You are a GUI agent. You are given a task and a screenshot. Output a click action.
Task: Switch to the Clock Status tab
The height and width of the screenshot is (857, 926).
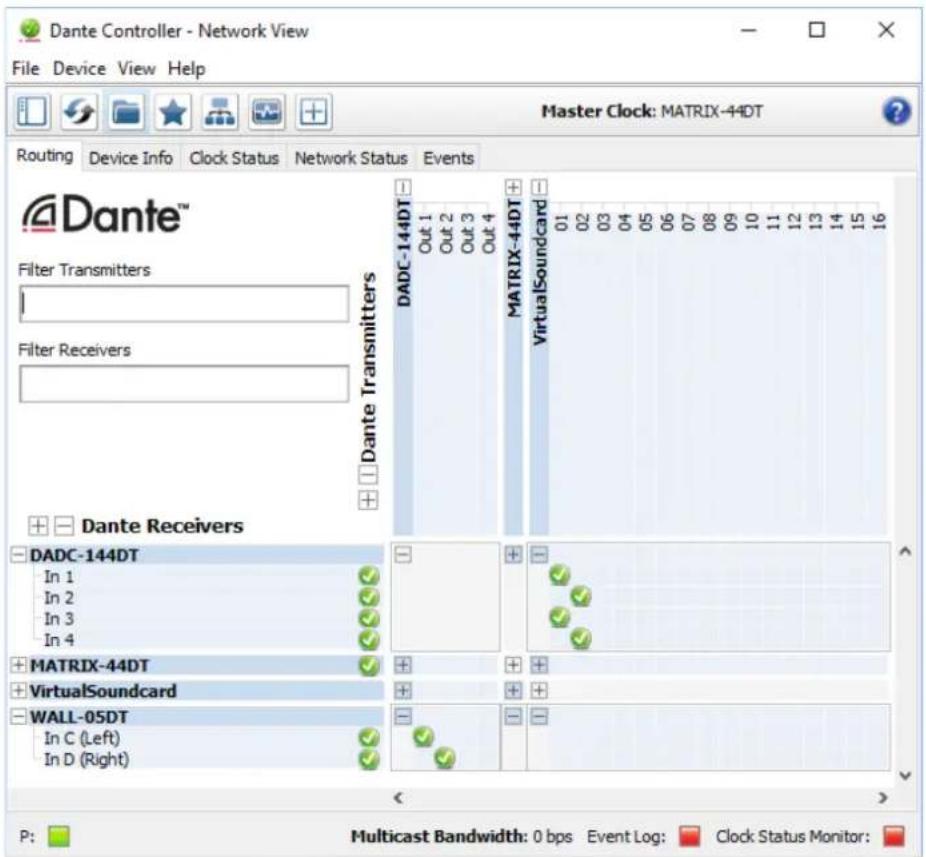click(234, 158)
